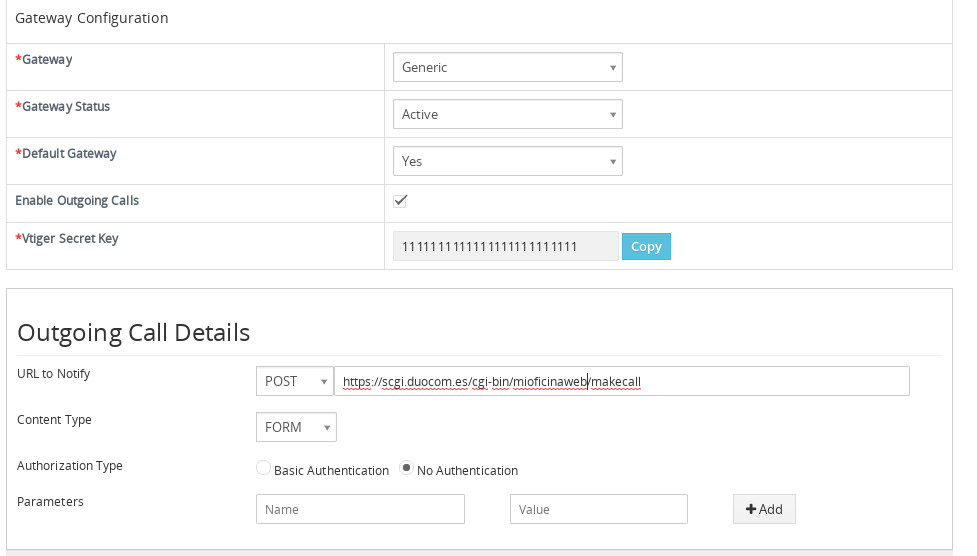Click the Add parameter button
The width and height of the screenshot is (977, 556).
click(764, 509)
